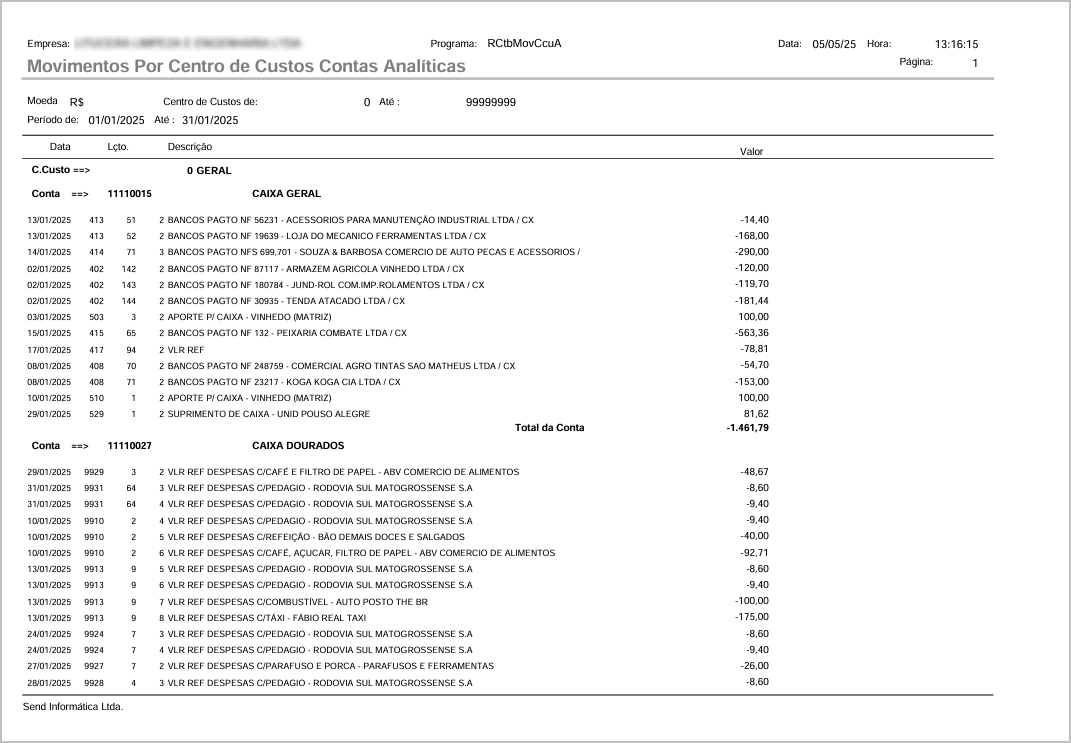Select the program name RCtbMovCcuA
The width and height of the screenshot is (1071, 743).
(x=524, y=44)
